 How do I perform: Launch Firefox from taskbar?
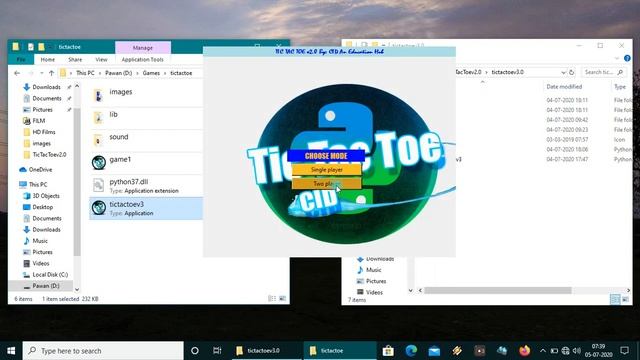[x=524, y=351]
